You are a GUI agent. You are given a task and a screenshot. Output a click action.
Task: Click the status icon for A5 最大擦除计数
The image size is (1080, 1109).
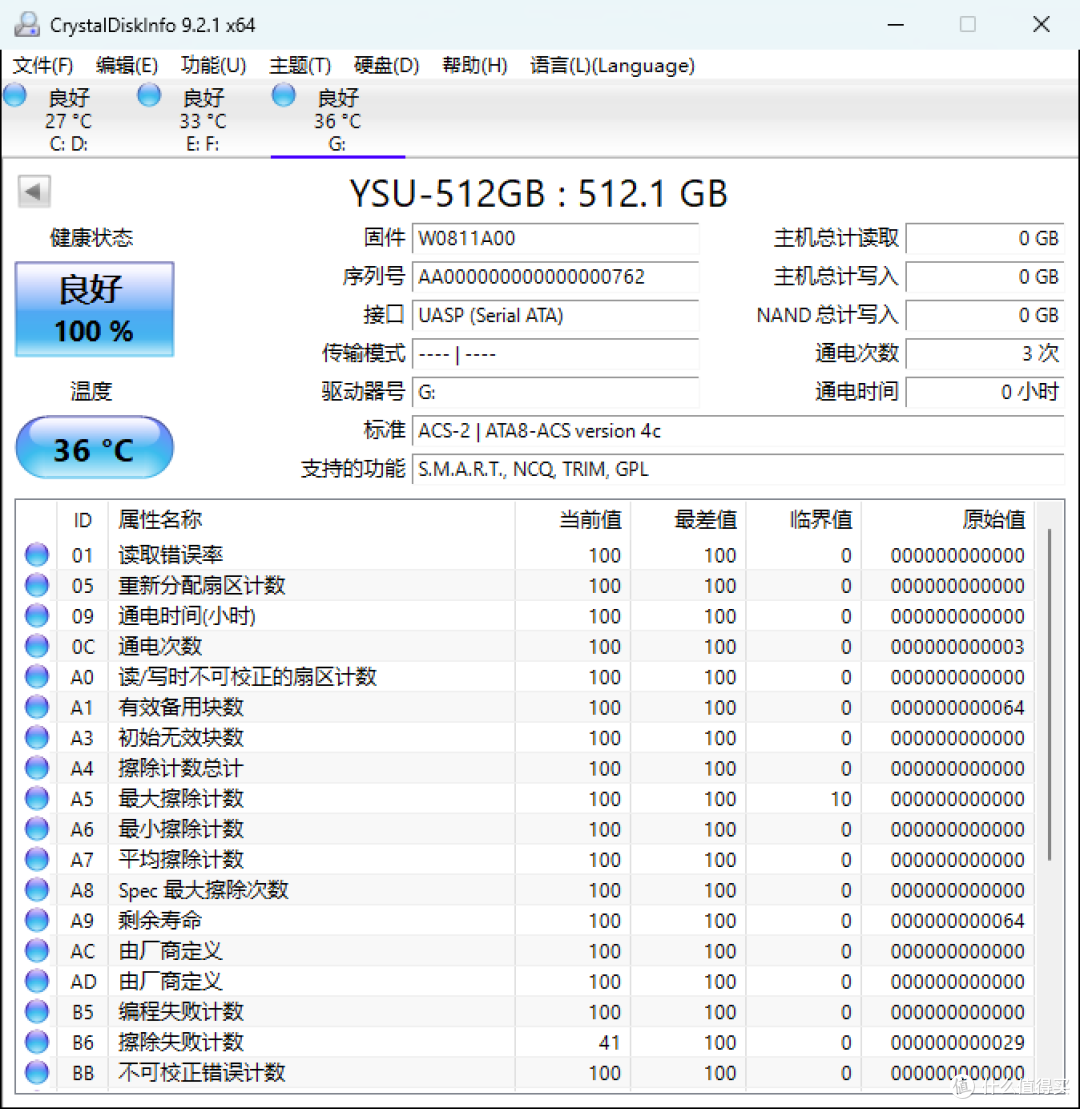[37, 798]
